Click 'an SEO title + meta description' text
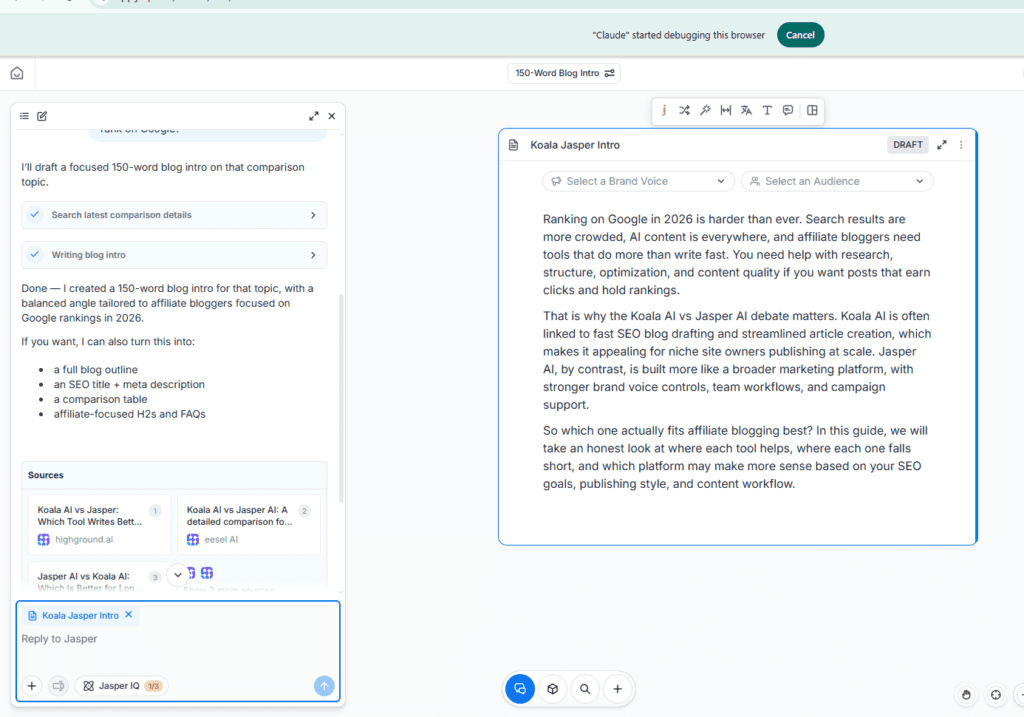The image size is (1024, 717). [x=129, y=385]
